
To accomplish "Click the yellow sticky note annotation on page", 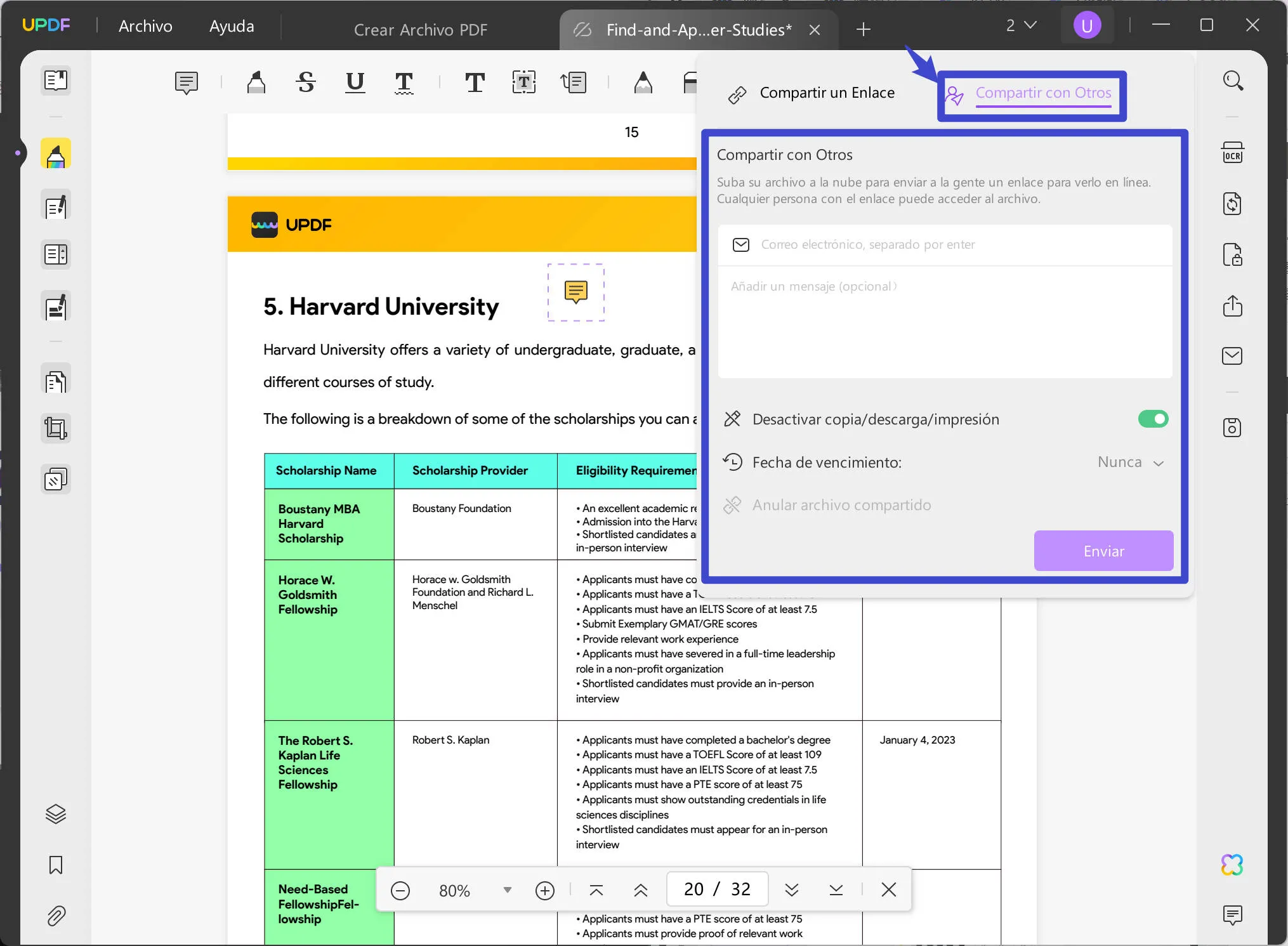I will pyautogui.click(x=576, y=292).
